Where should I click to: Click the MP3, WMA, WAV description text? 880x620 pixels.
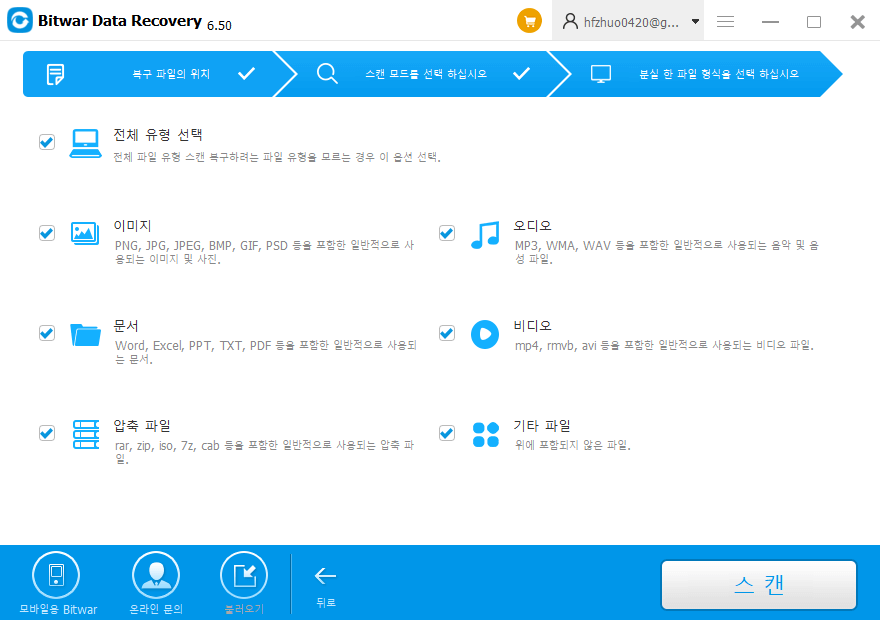pos(667,252)
